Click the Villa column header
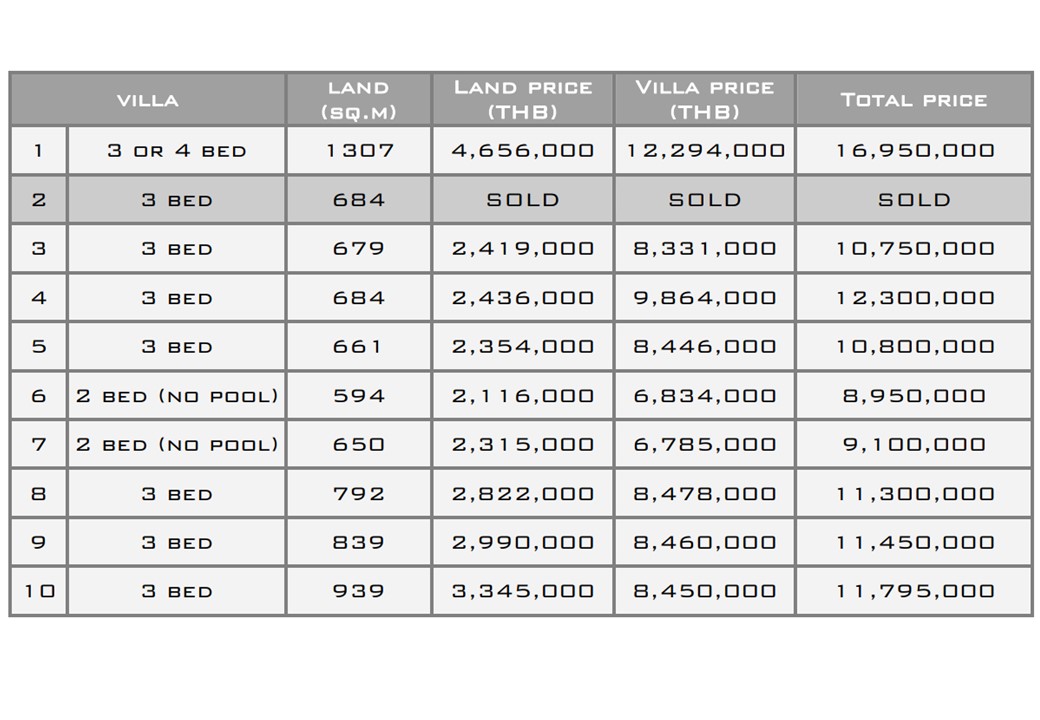Viewport: 1040px width, 720px height. tap(148, 100)
